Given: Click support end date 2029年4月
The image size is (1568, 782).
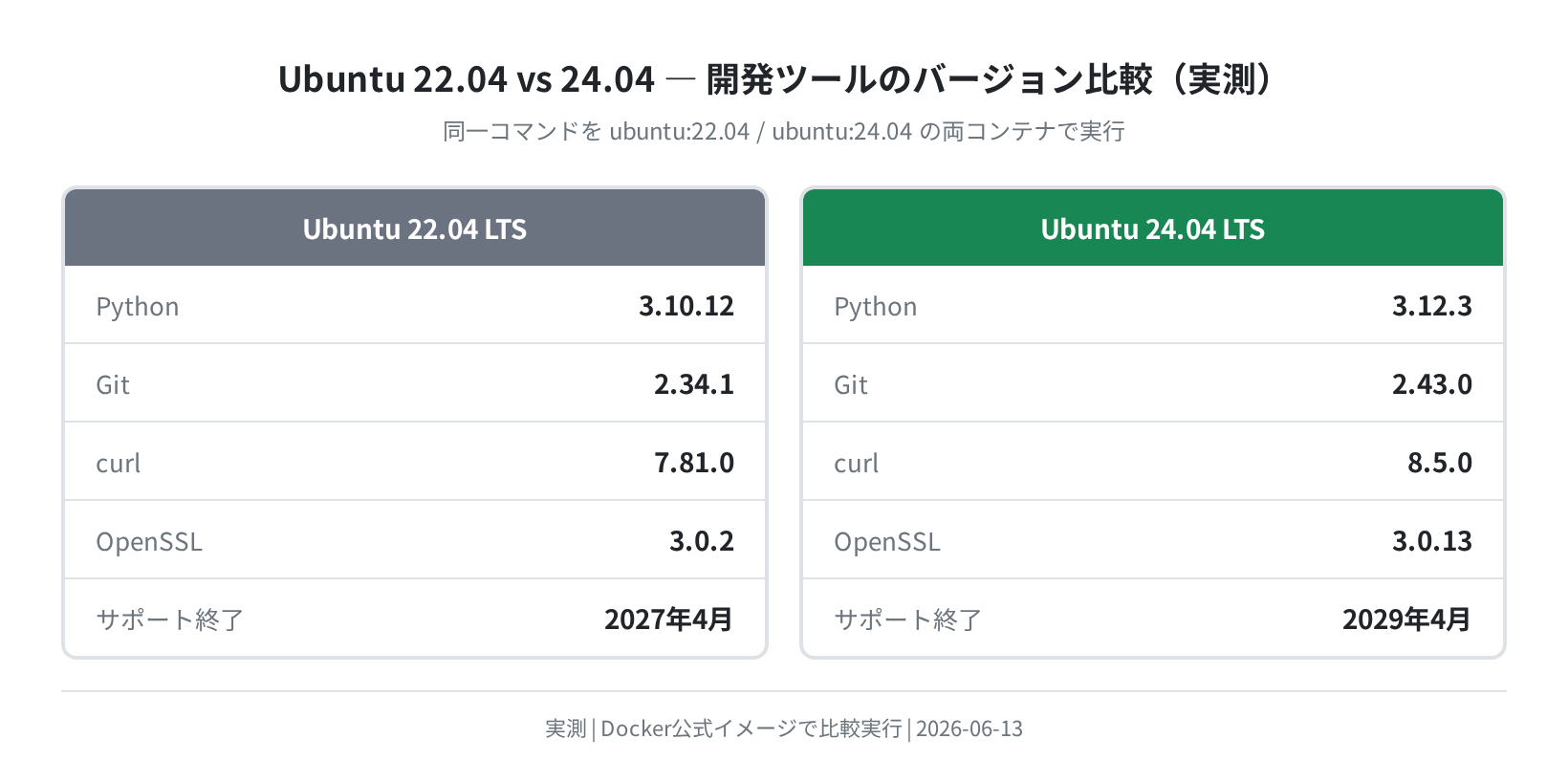Looking at the screenshot, I should click(1407, 619).
